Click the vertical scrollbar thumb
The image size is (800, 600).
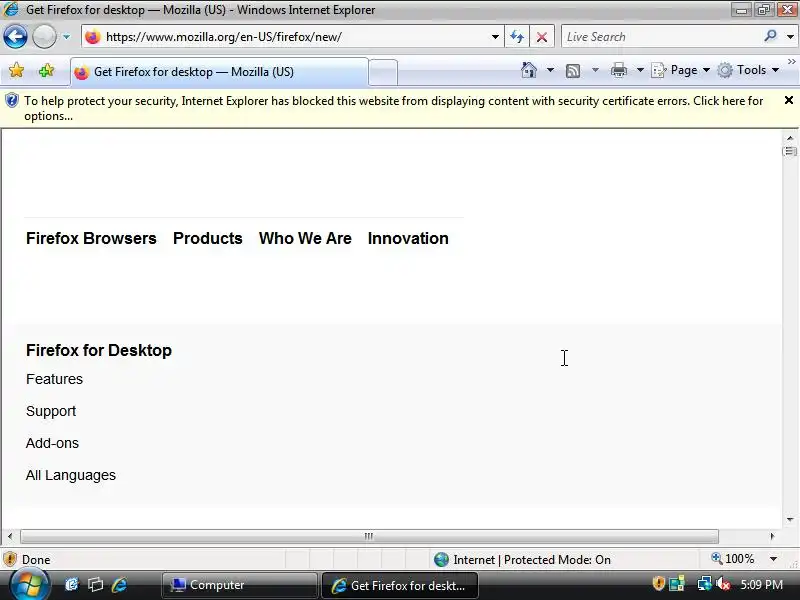pos(790,152)
